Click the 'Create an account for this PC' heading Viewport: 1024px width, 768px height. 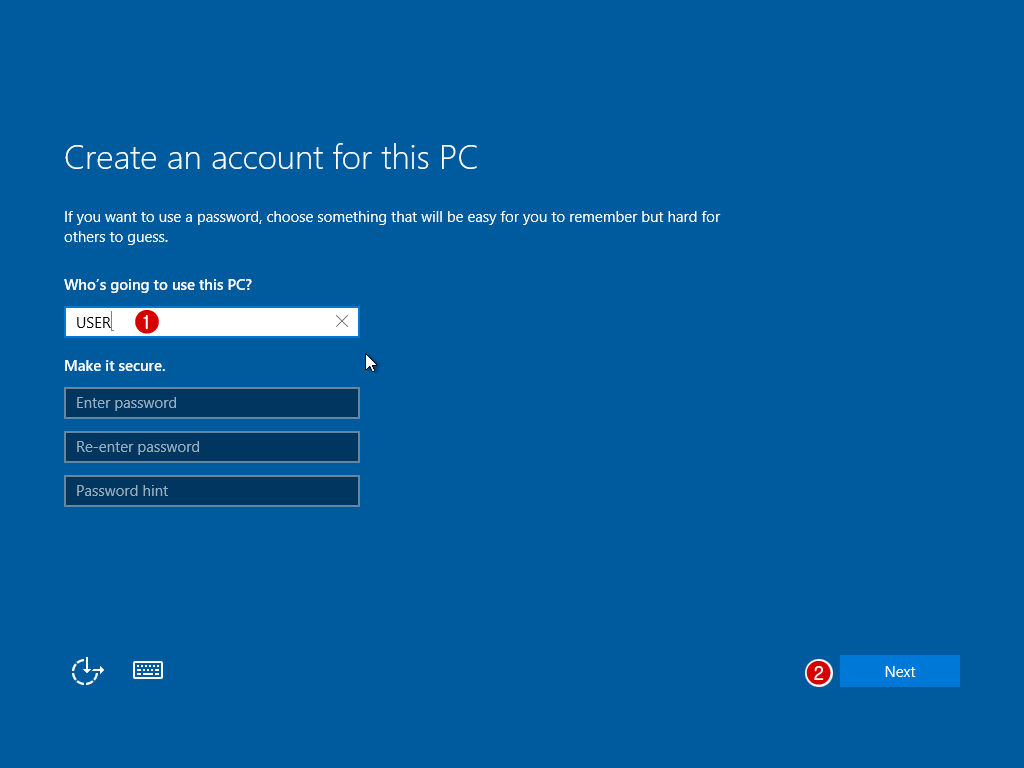pyautogui.click(x=271, y=157)
